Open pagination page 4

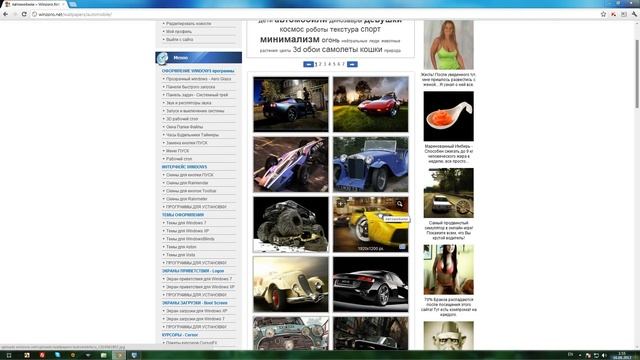[x=329, y=64]
